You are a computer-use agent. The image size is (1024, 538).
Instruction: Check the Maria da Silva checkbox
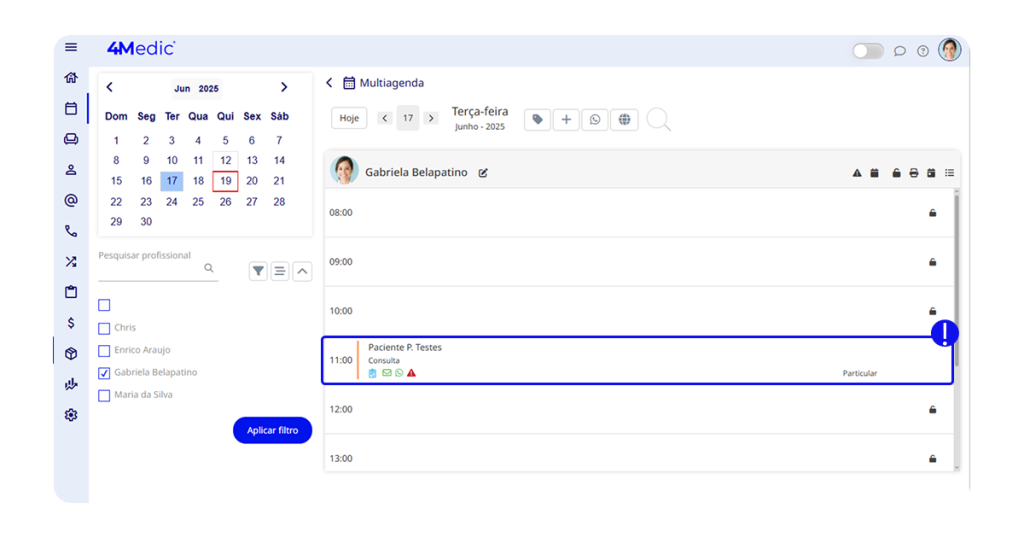click(104, 396)
